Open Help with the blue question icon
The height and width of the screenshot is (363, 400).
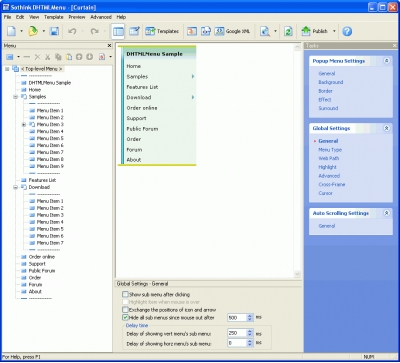click(x=347, y=31)
